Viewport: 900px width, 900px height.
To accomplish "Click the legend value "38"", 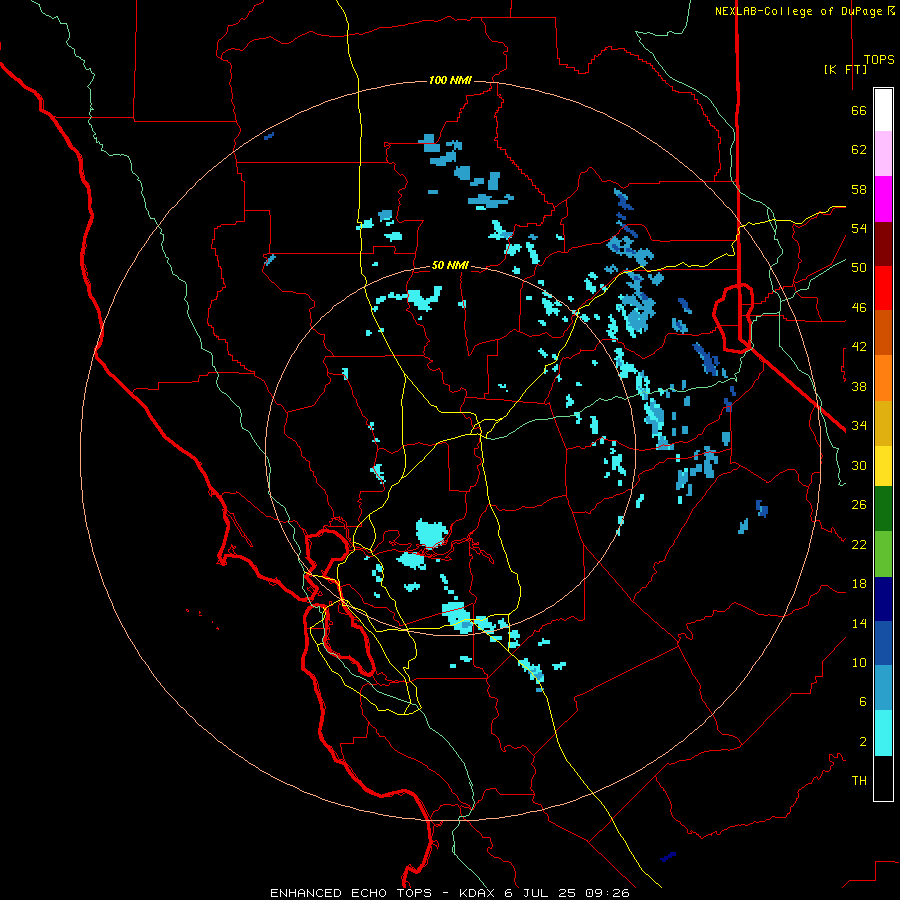I will click(859, 387).
